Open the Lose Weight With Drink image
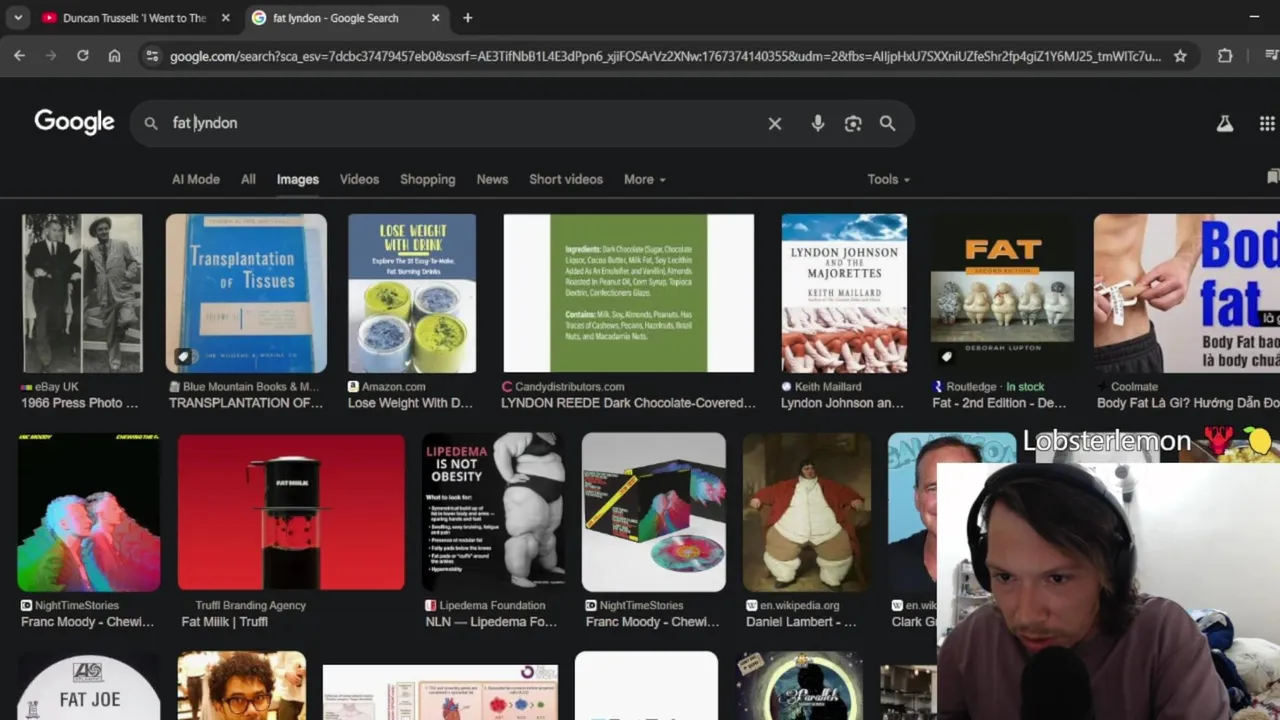 (412, 293)
